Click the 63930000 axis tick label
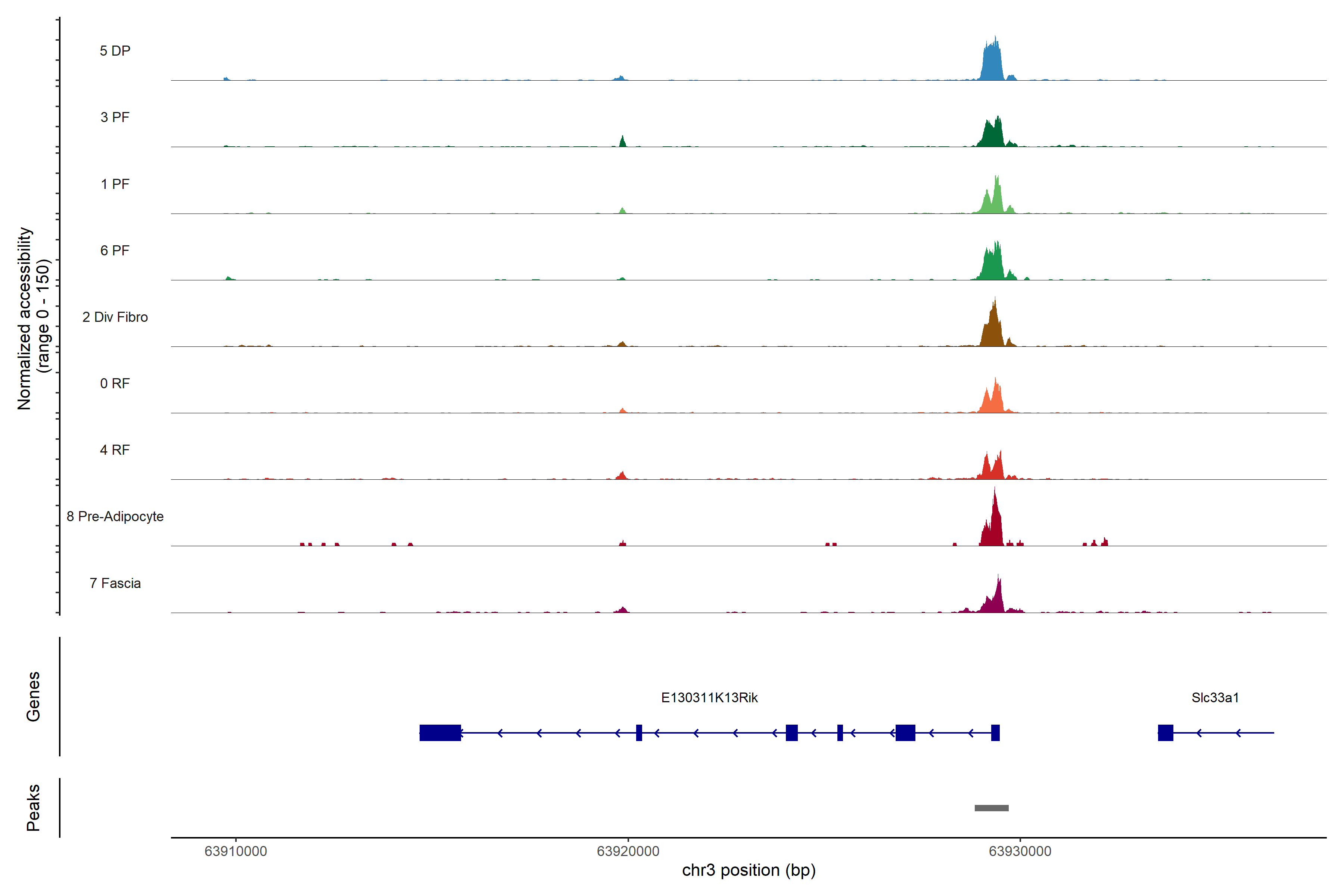 tap(1020, 852)
